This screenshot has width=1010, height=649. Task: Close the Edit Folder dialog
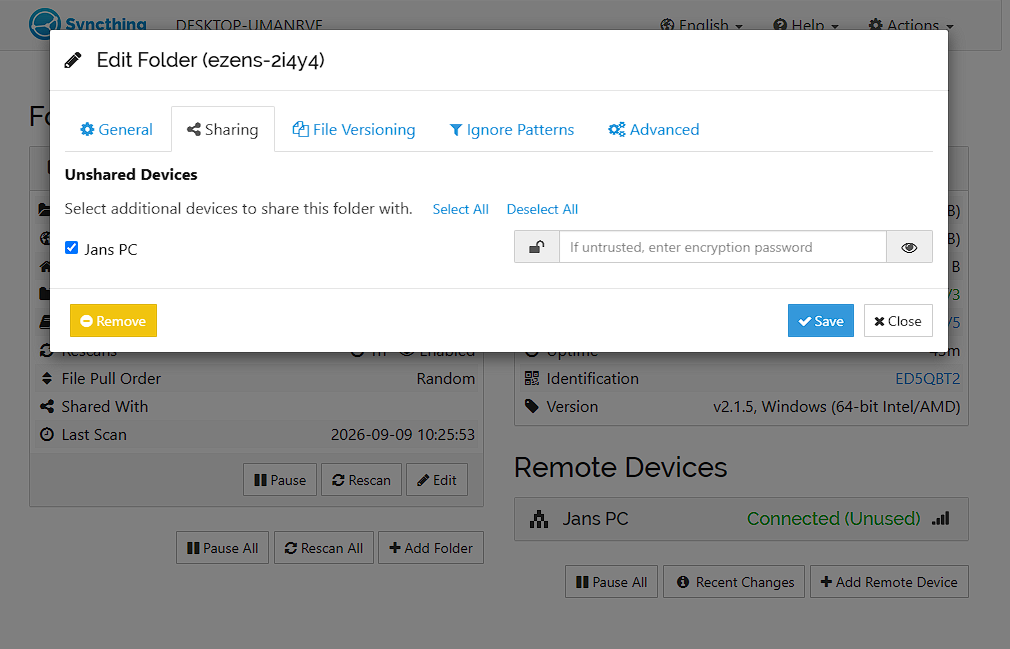898,321
